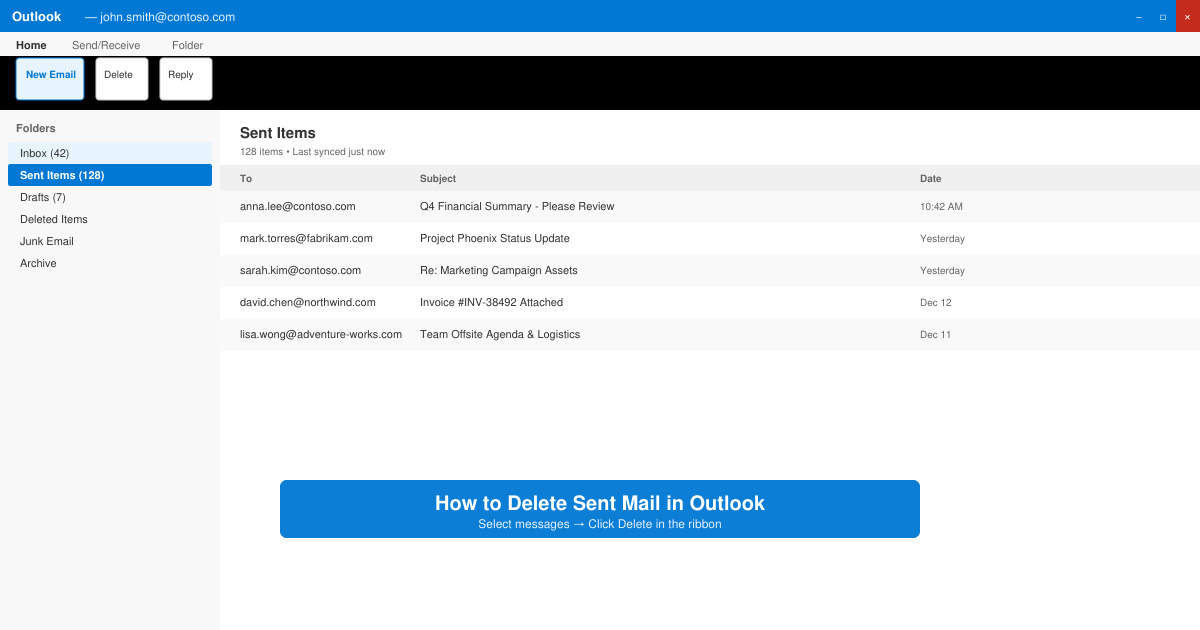Click the Yesterday date of Project Phoenix row
This screenshot has height=630, width=1200.
coord(942,239)
